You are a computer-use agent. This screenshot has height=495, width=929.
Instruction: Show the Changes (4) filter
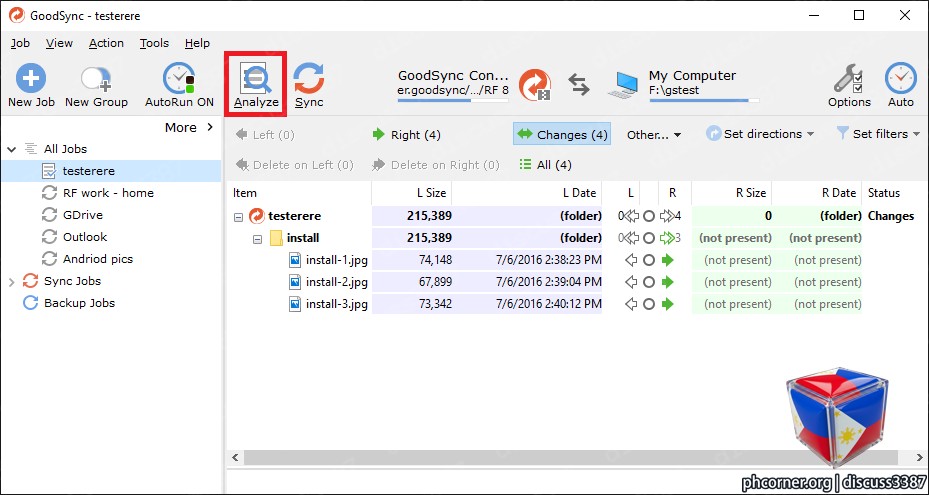coord(562,134)
